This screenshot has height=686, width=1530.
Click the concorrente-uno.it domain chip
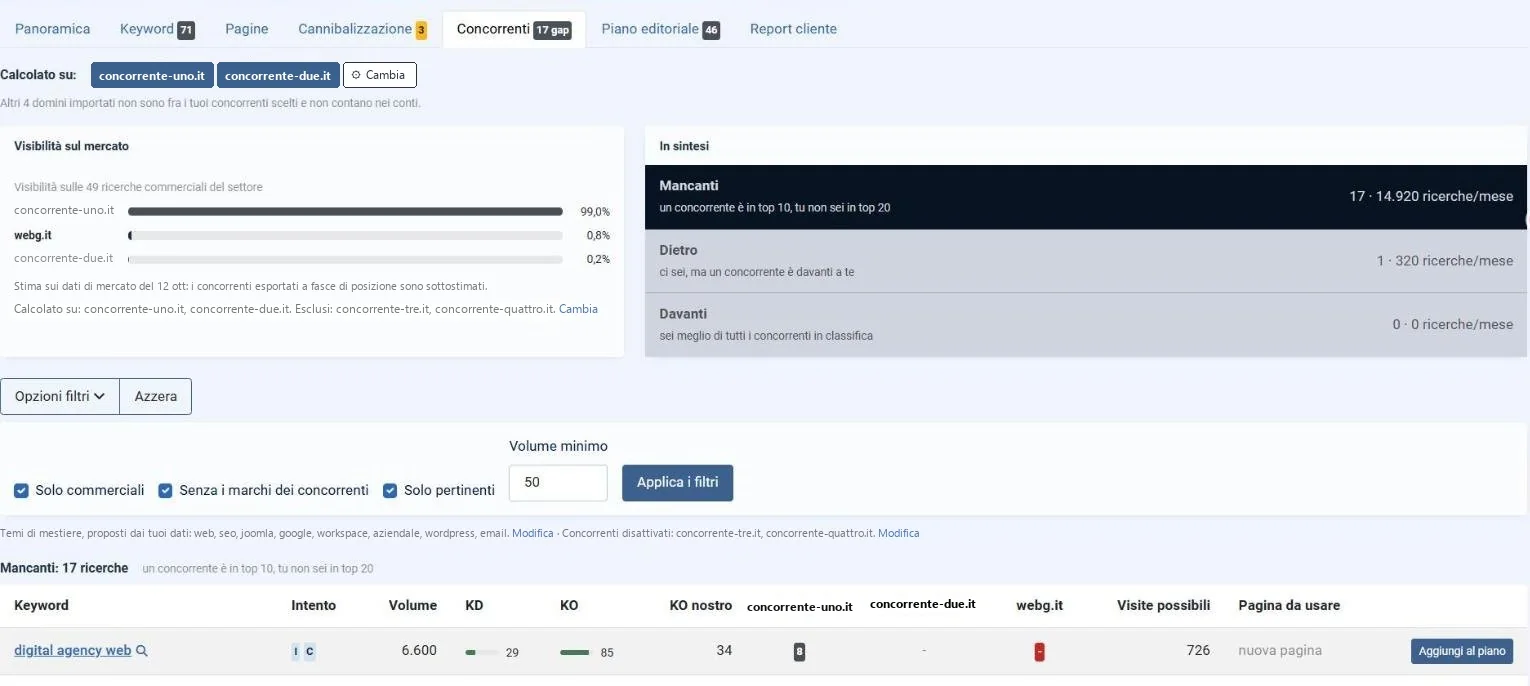152,75
